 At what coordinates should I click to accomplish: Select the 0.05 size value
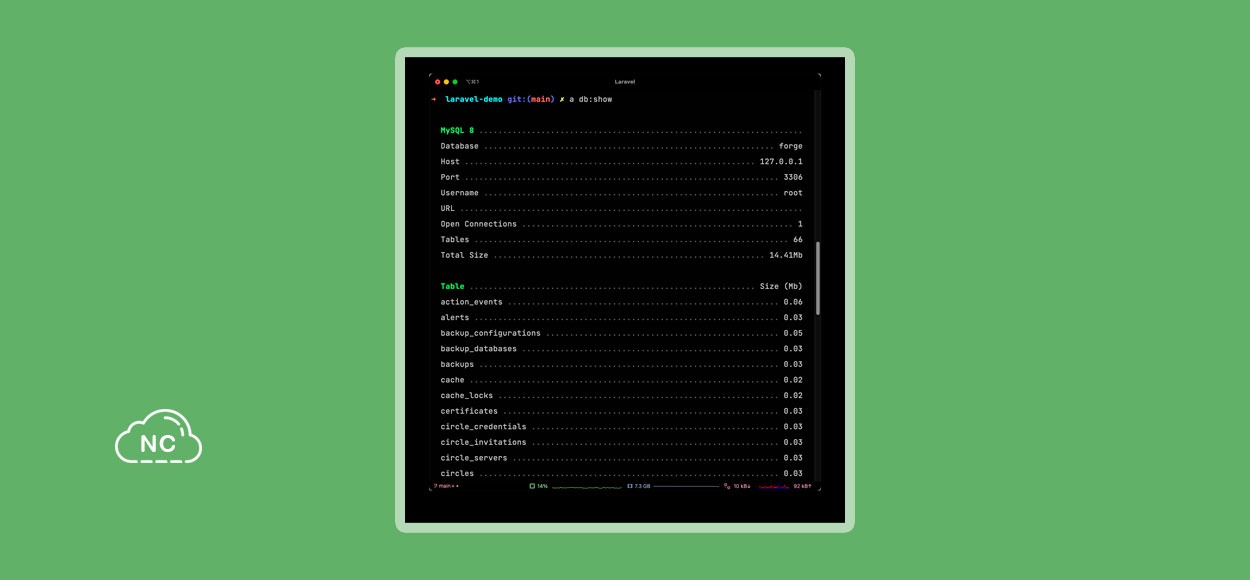pyautogui.click(x=793, y=333)
